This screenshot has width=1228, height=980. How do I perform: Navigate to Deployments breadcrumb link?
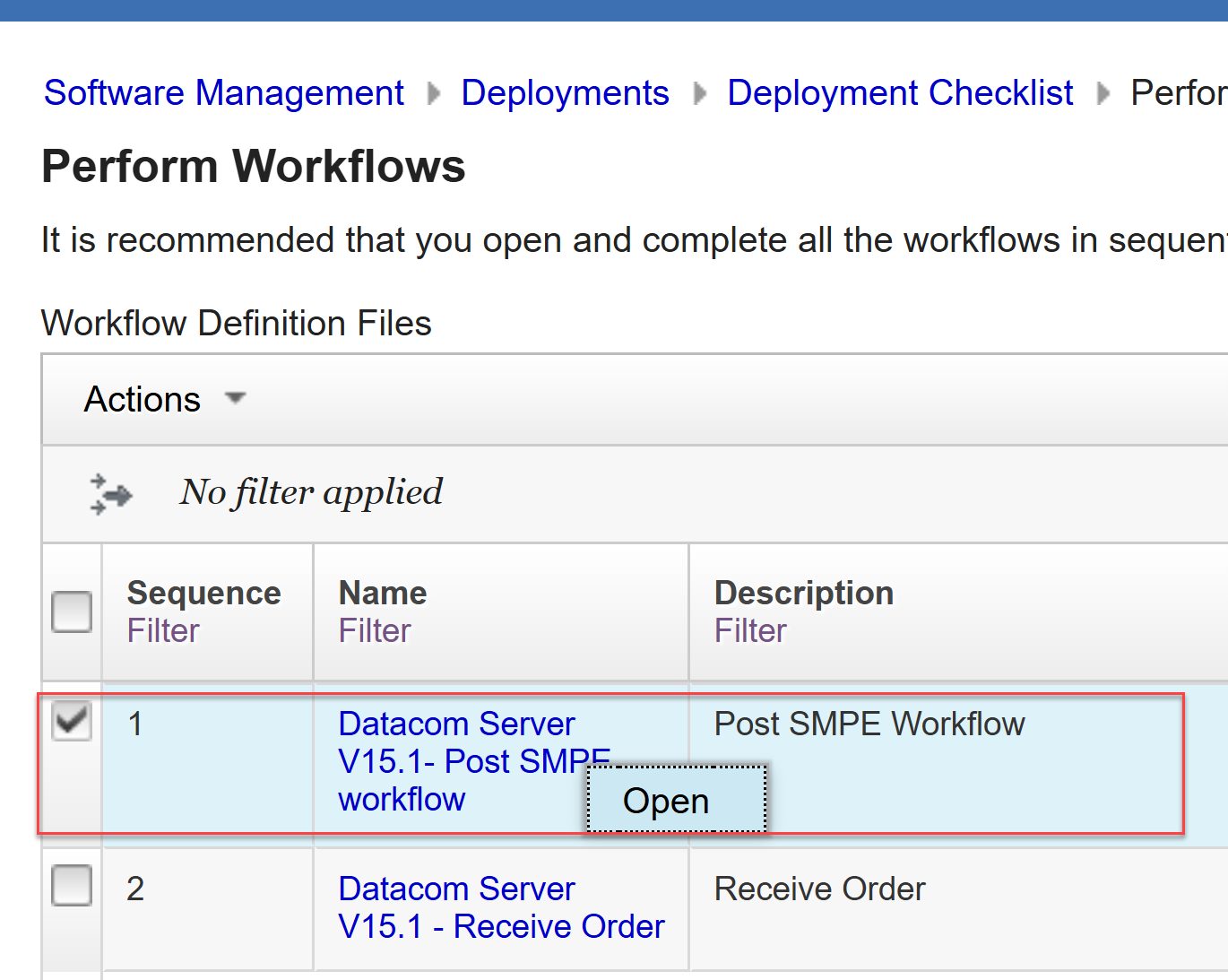click(565, 93)
